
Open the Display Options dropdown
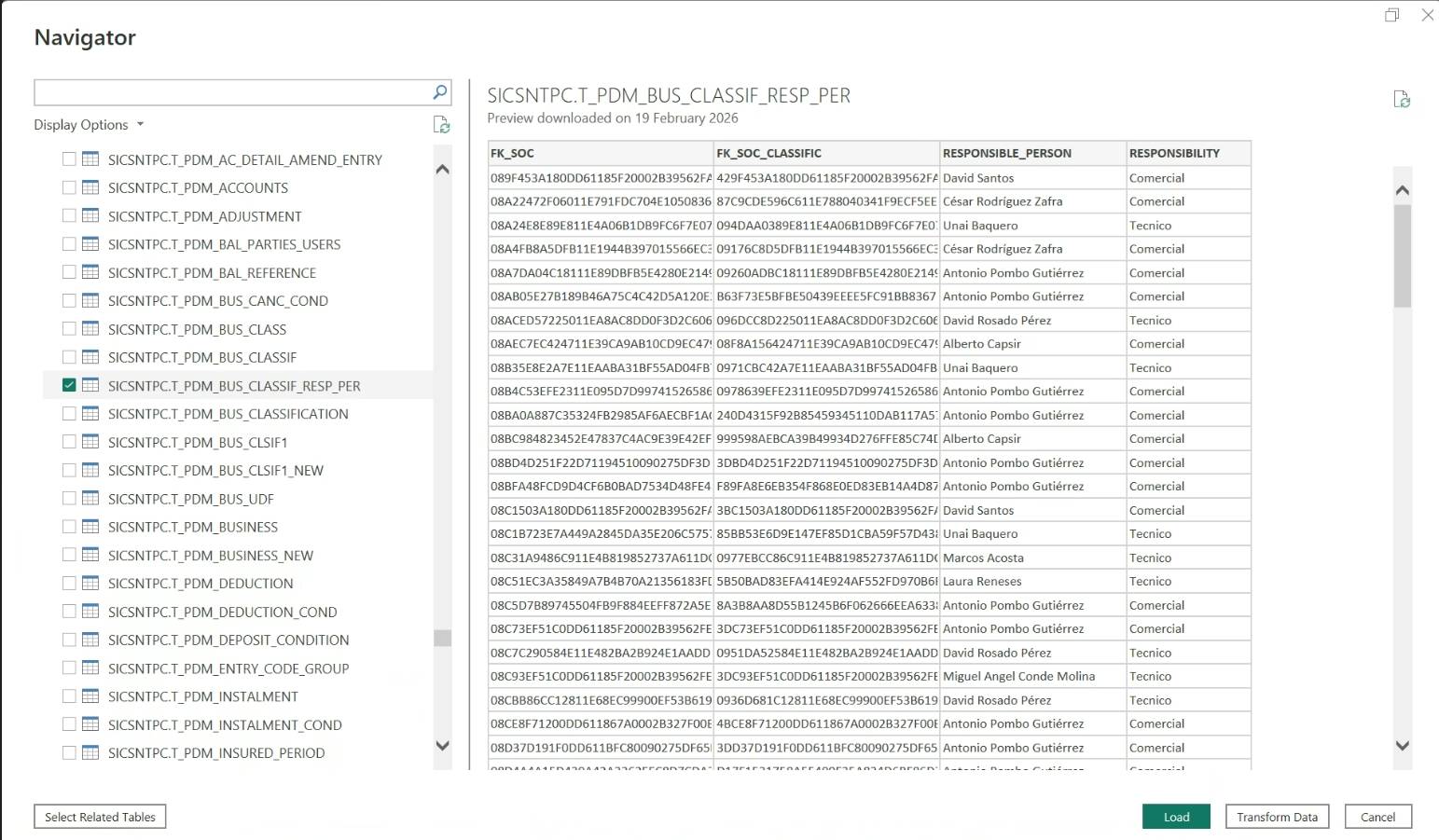(90, 125)
